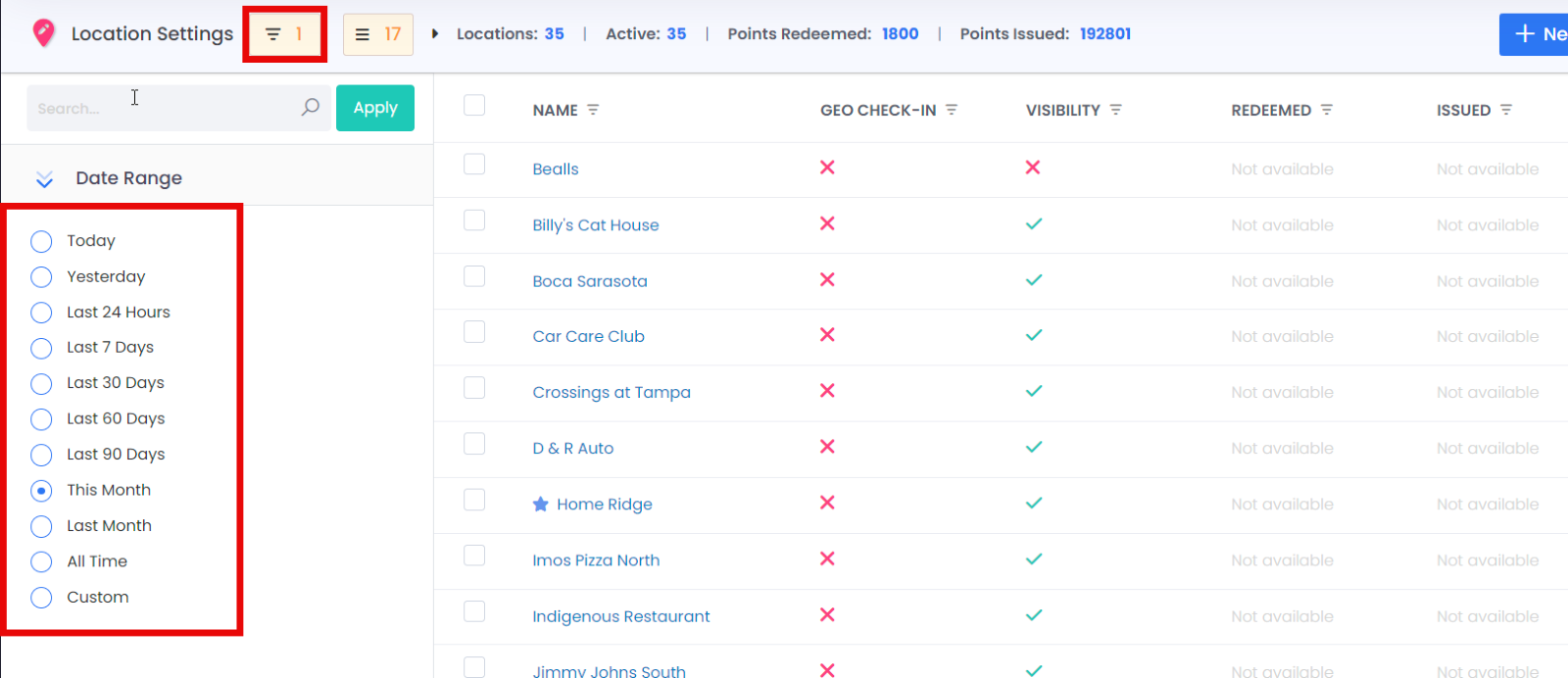
Task: Open the Billy's Cat House link
Action: point(596,225)
